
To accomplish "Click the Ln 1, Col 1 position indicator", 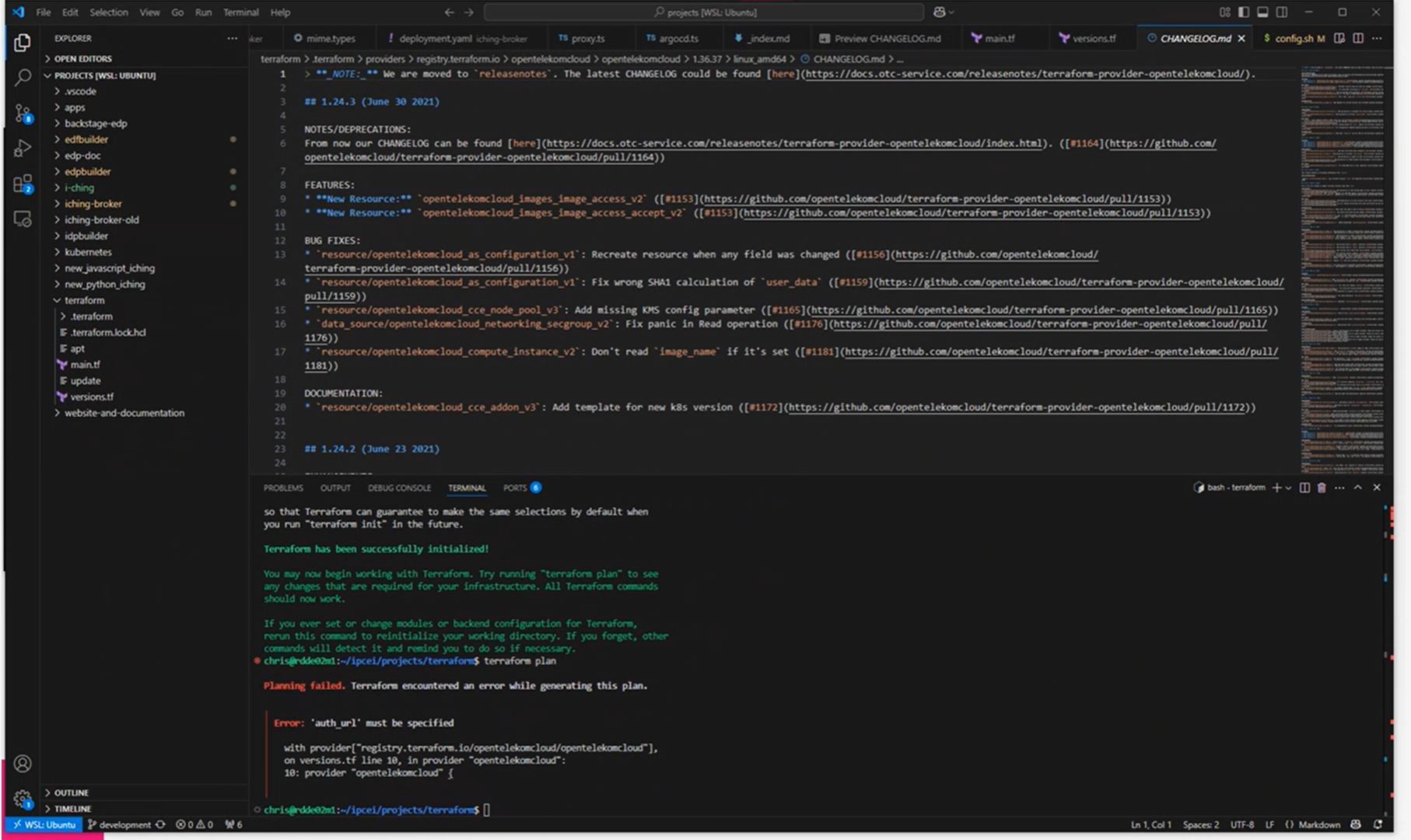I will coord(1150,824).
